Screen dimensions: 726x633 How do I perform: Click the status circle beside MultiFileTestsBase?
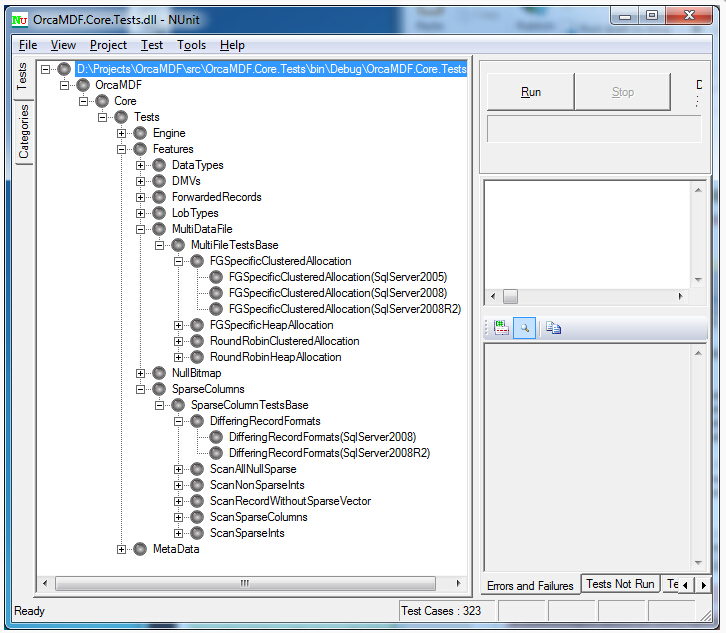(x=178, y=245)
